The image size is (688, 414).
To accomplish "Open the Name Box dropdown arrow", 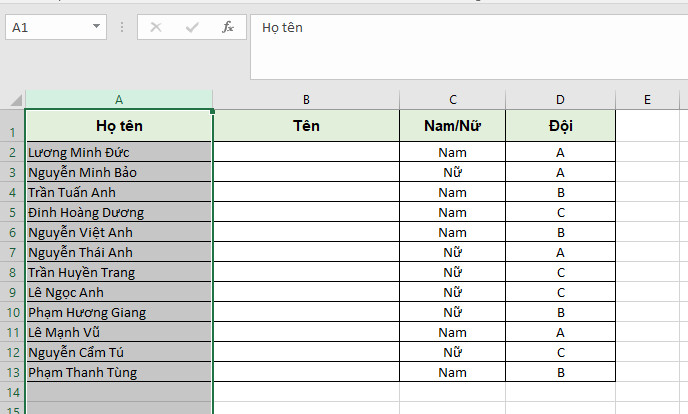I will (x=96, y=27).
